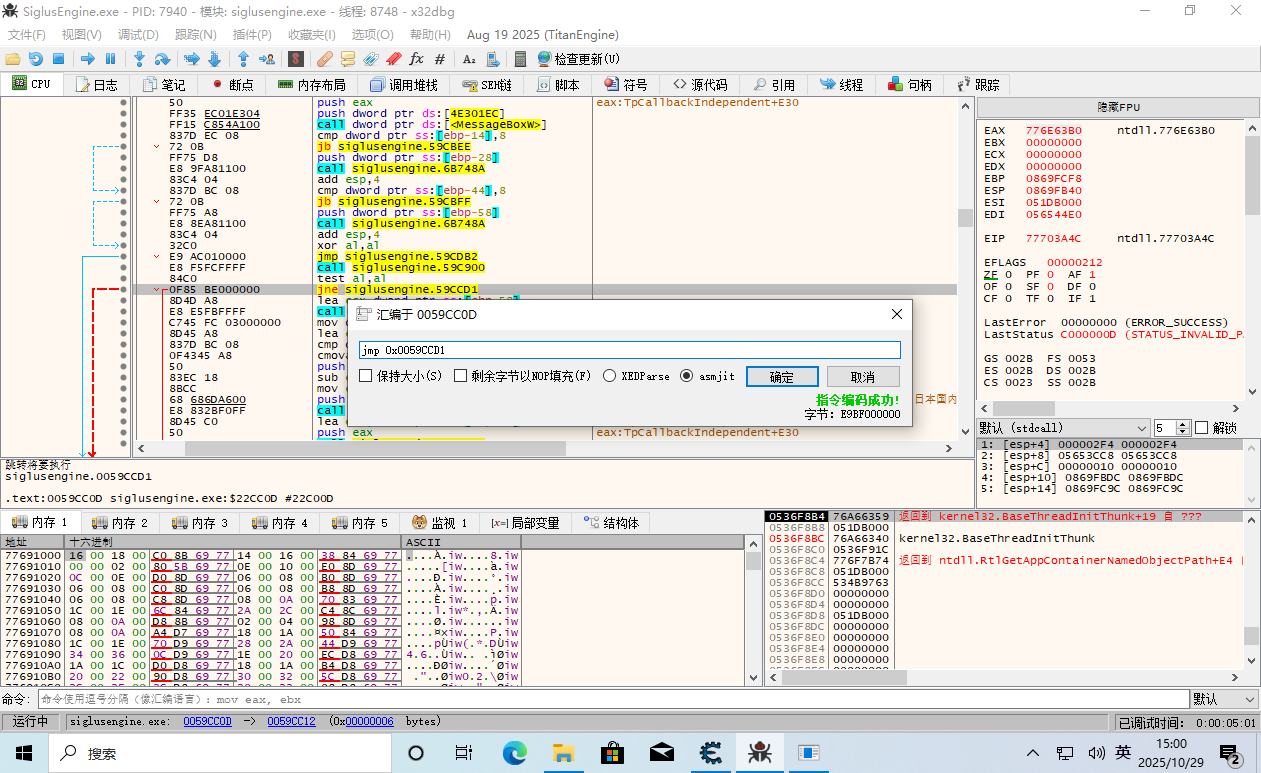Open the 调试(D) menu
This screenshot has height=773, width=1261.
138,35
